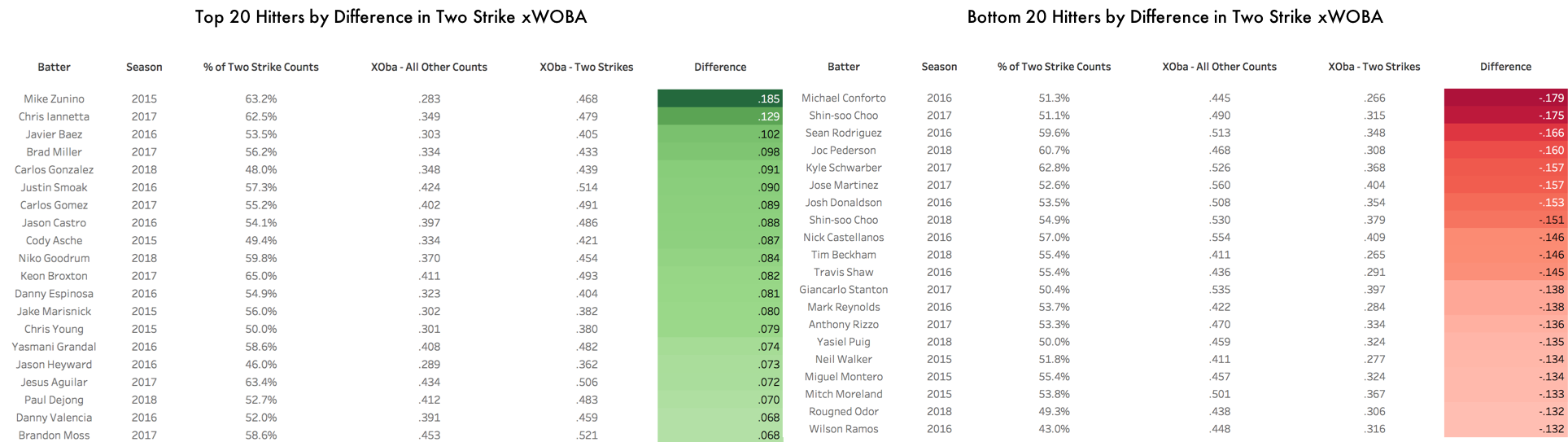This screenshot has height=442, width=1568.
Task: Click Jason Heyward's name
Action: click(x=54, y=365)
